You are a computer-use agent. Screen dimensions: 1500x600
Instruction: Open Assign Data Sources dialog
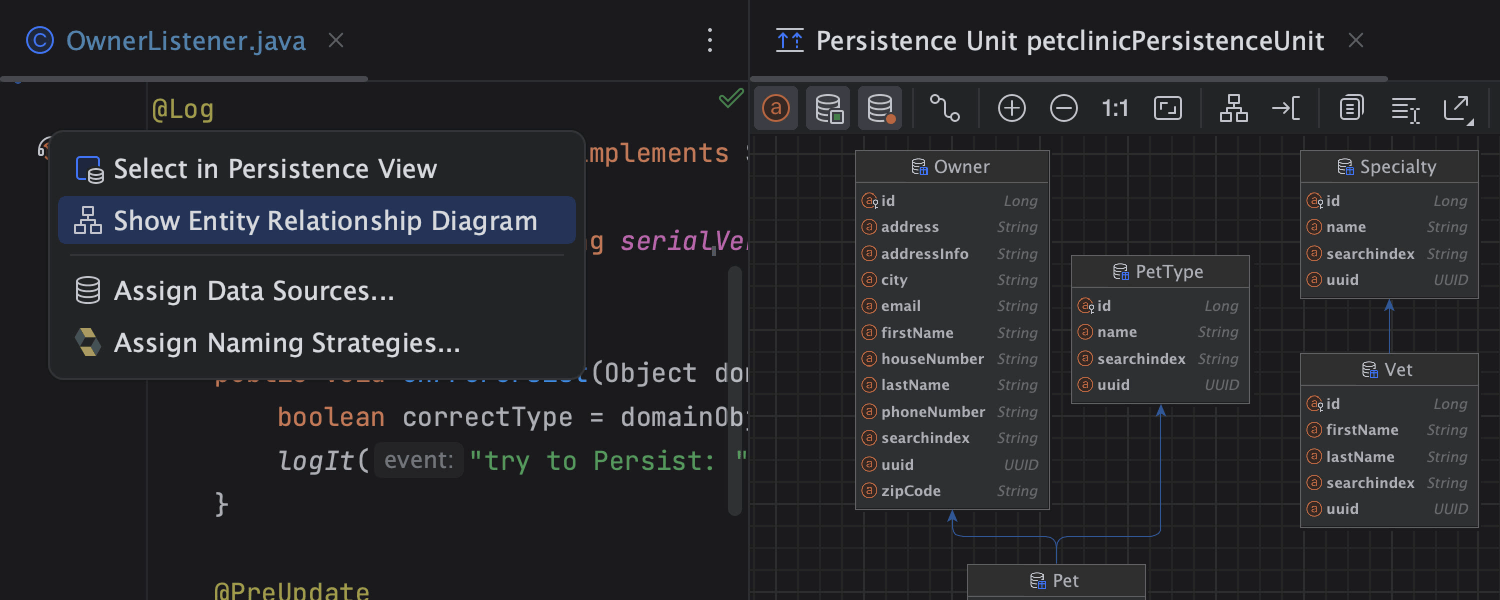pyautogui.click(x=254, y=291)
